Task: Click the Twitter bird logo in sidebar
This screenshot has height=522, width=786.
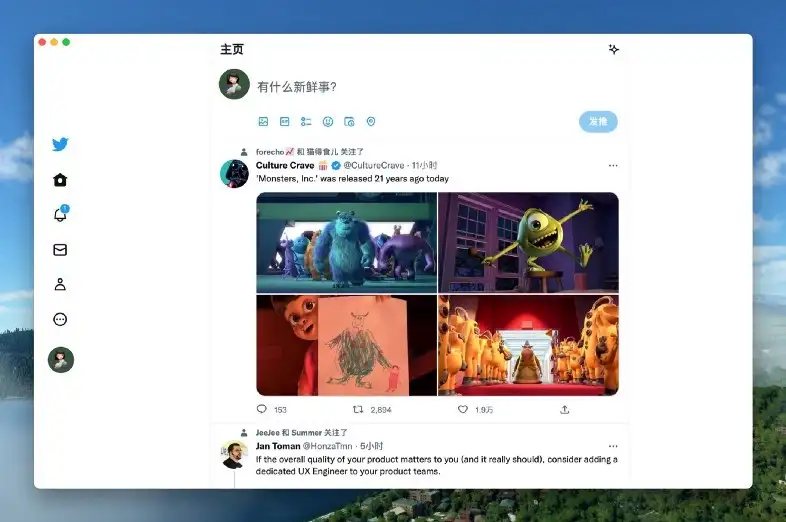Action: click(x=60, y=144)
